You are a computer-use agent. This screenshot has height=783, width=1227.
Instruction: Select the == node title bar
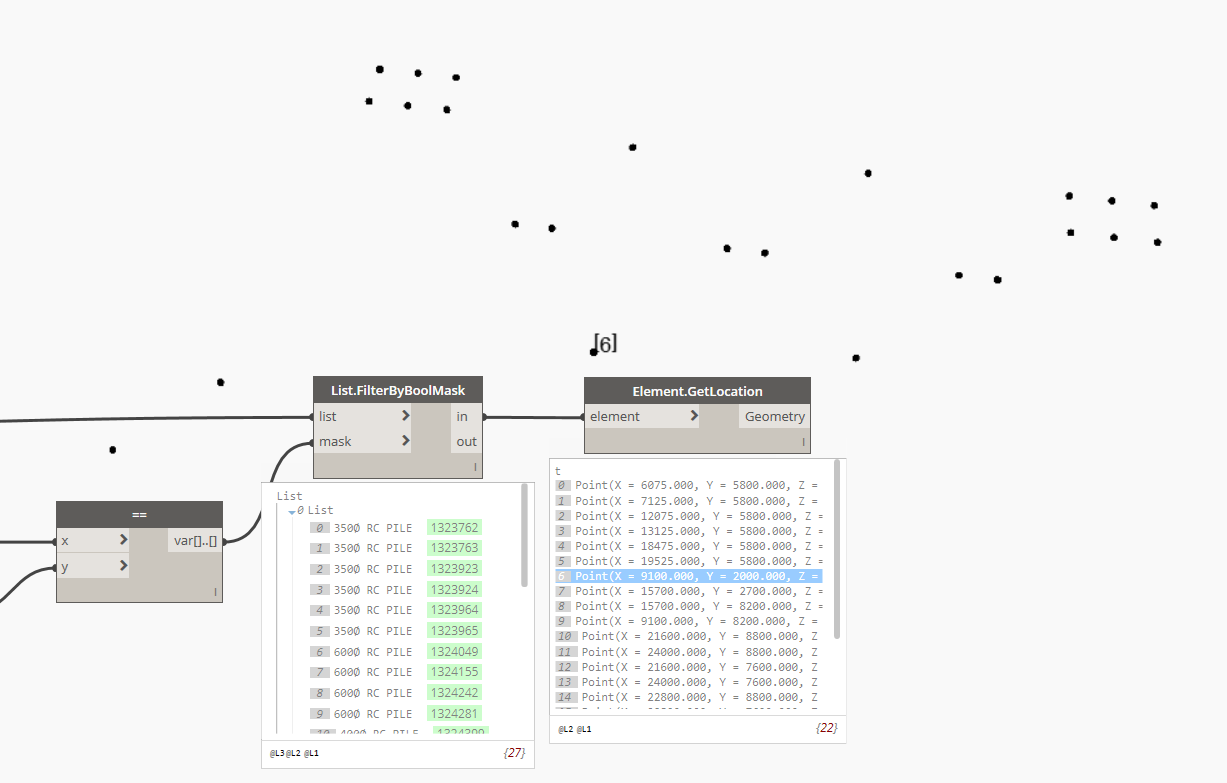(139, 515)
